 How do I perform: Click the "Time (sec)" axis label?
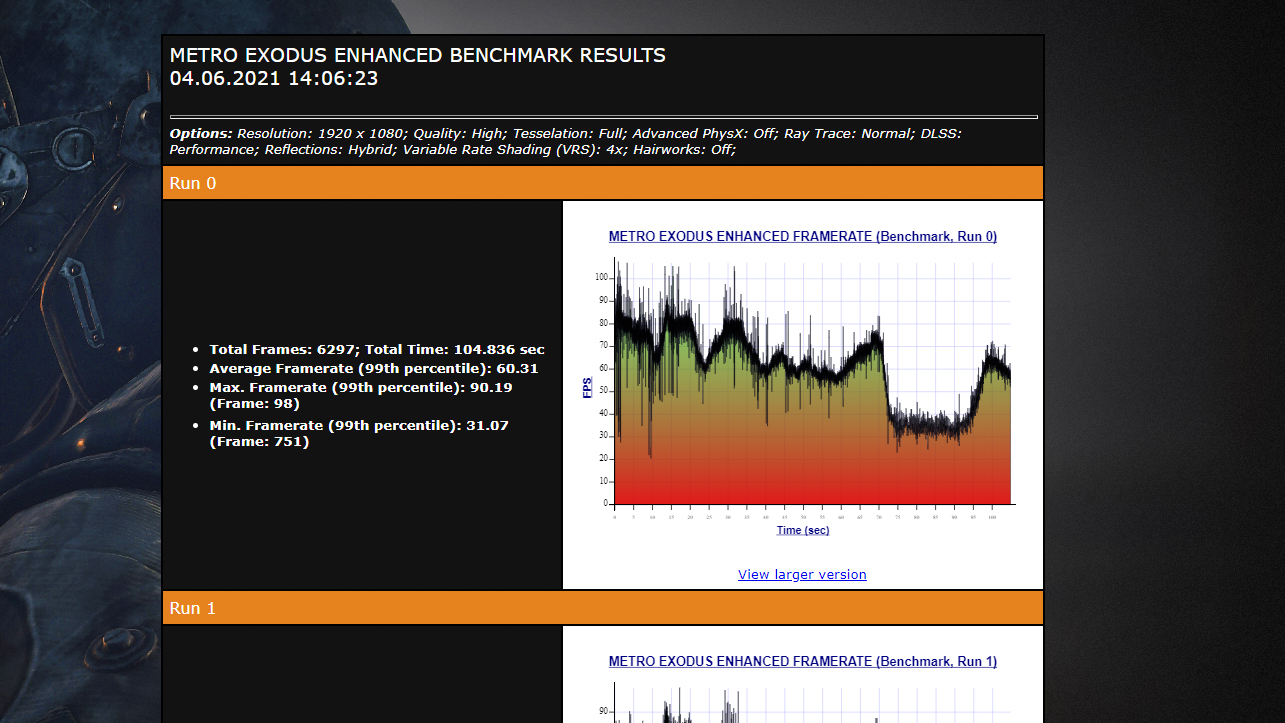pyautogui.click(x=803, y=530)
